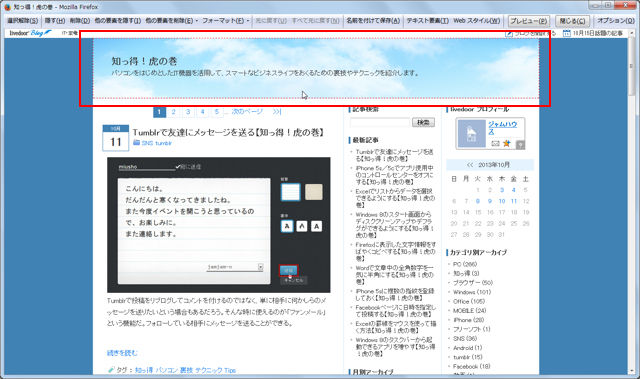Click the pencil icon for ブログを開設

click(x=509, y=34)
